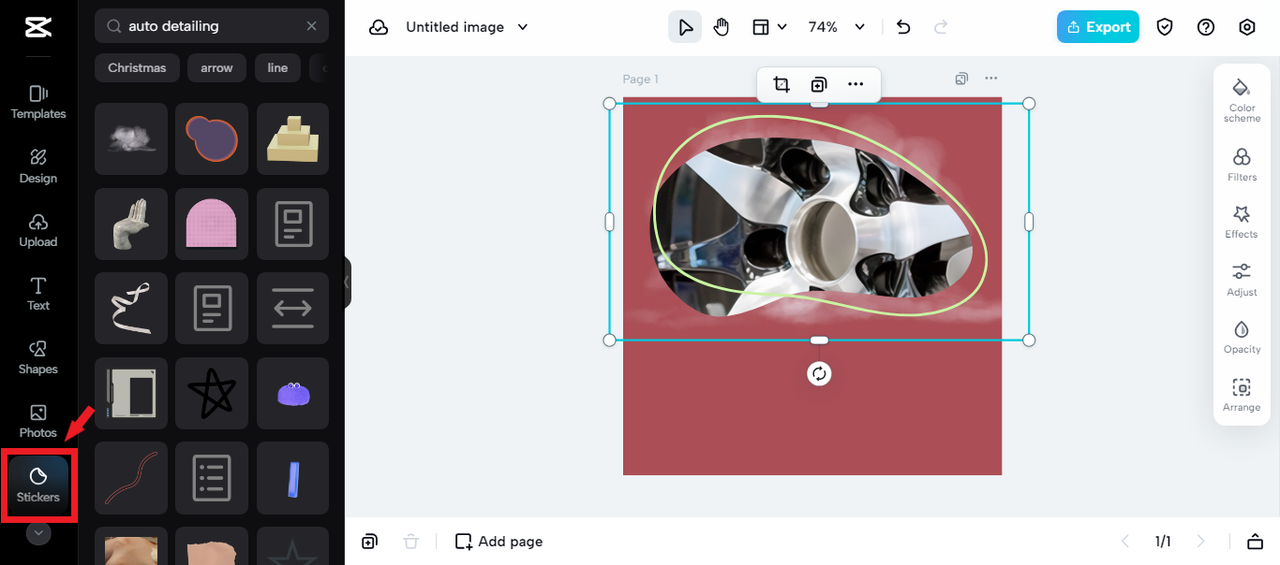Click the sticker search field
1280x565 pixels.
click(212, 26)
